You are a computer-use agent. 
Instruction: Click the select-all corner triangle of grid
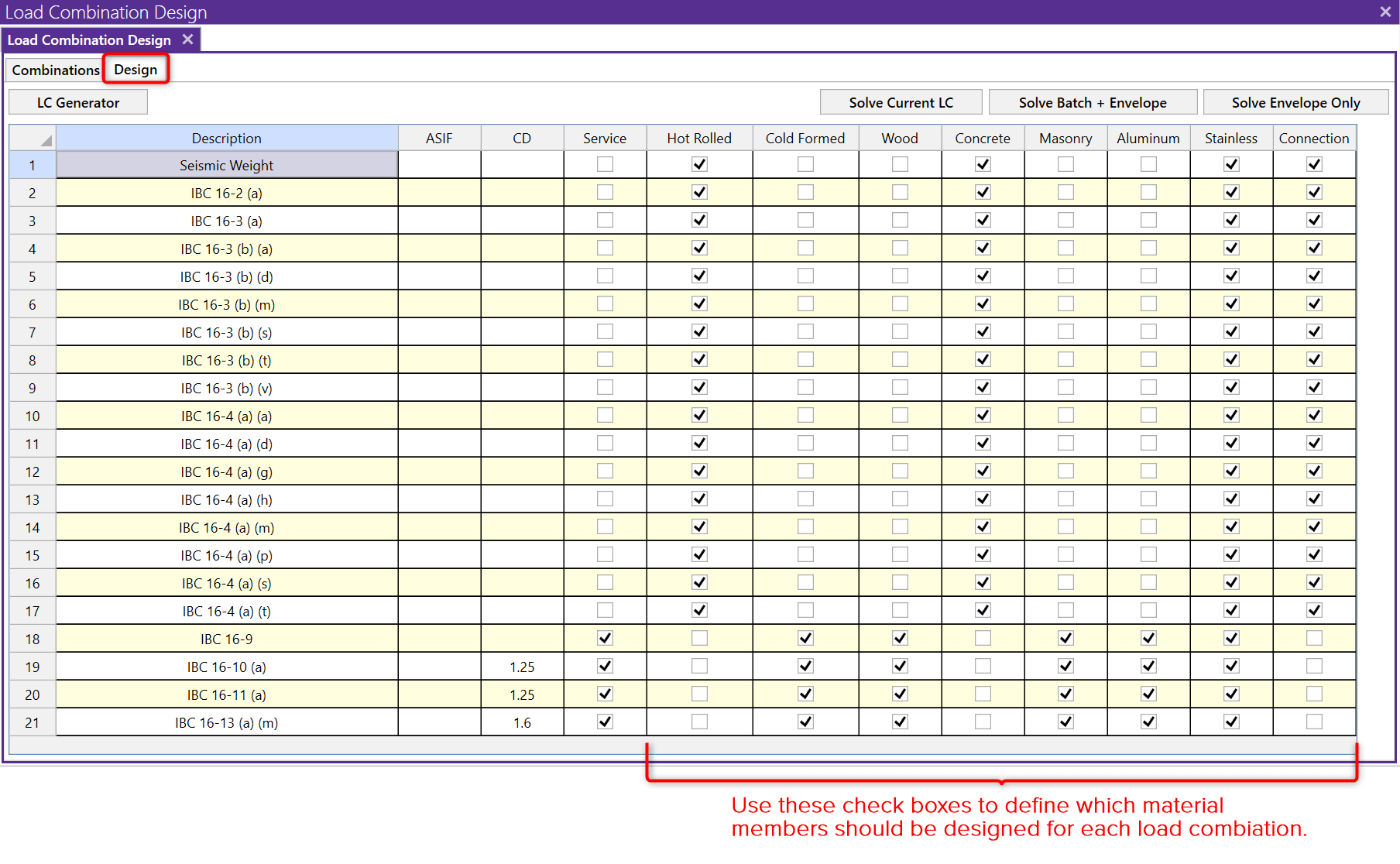[x=46, y=140]
